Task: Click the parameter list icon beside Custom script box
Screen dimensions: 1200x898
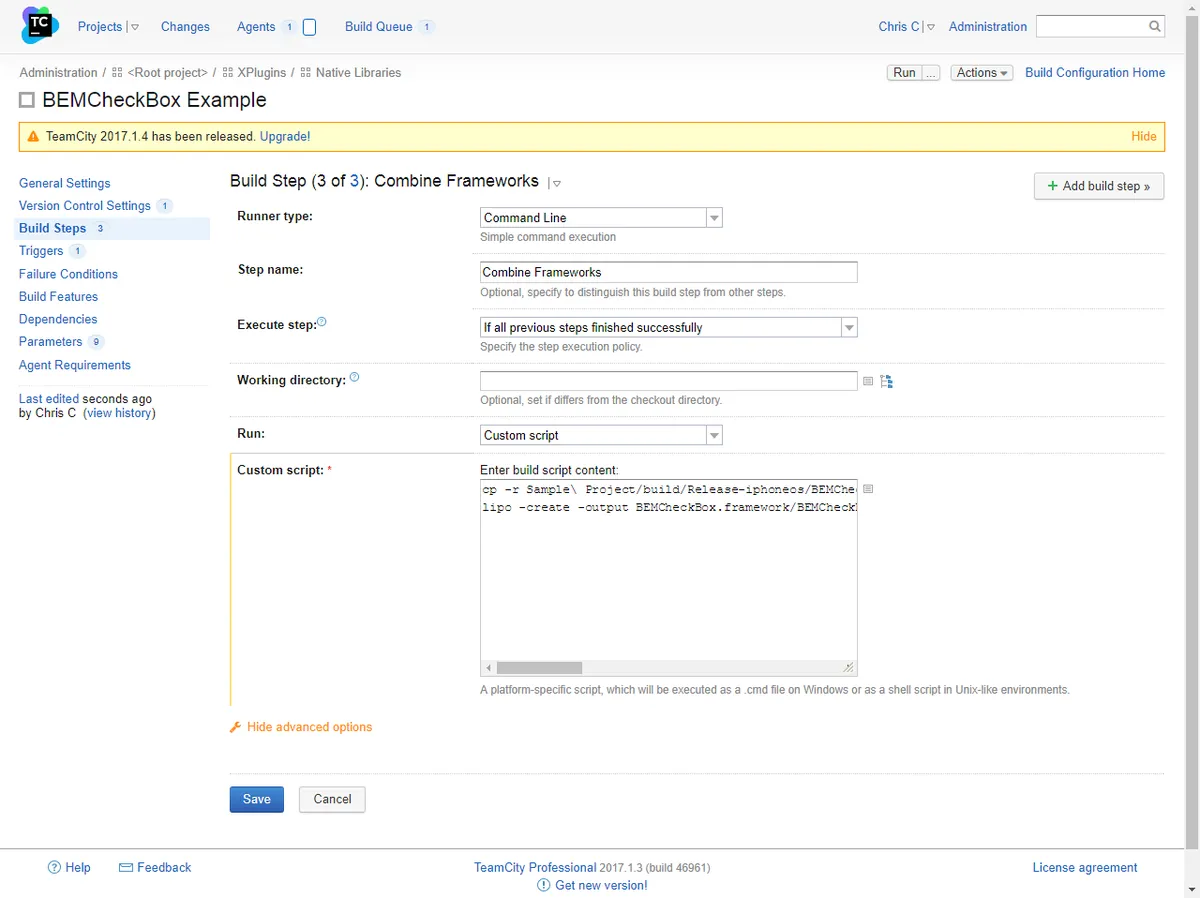Action: tap(868, 489)
